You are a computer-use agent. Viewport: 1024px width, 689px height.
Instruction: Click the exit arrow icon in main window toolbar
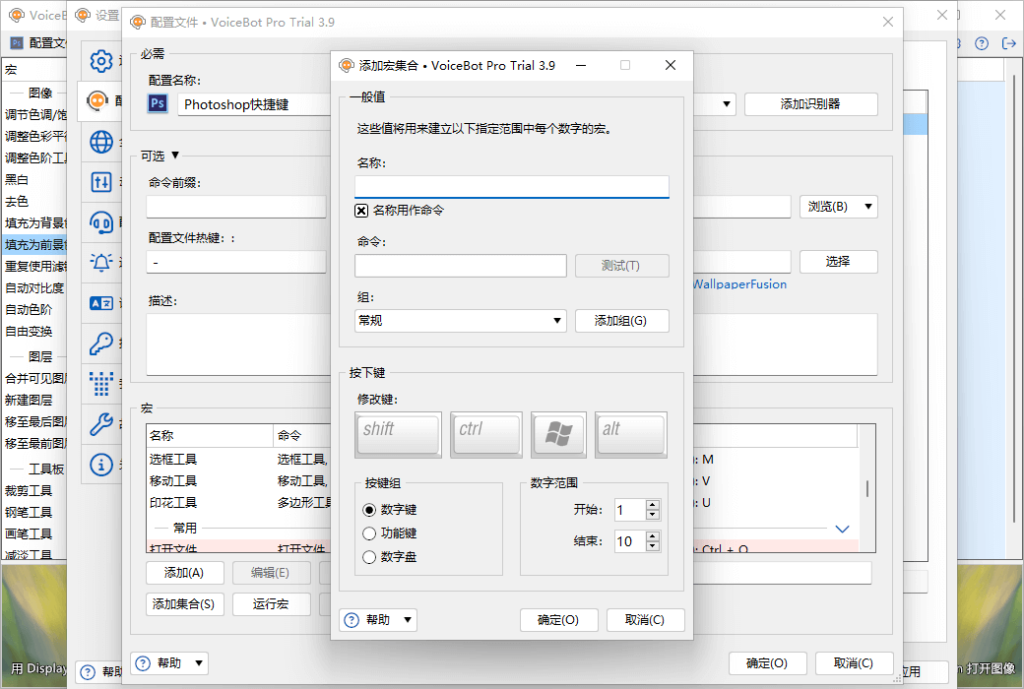tap(1009, 43)
